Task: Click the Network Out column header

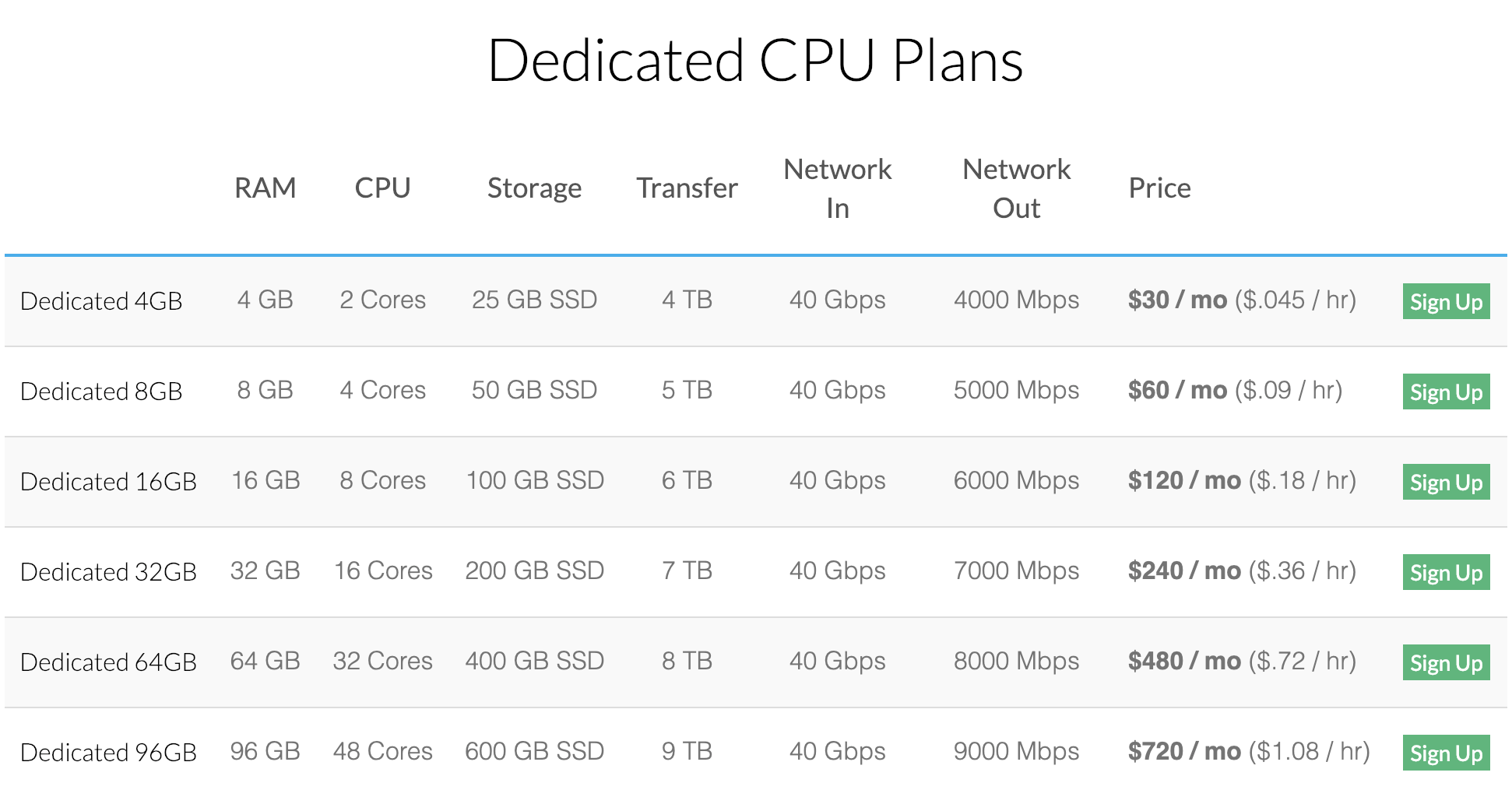Action: tap(1017, 188)
